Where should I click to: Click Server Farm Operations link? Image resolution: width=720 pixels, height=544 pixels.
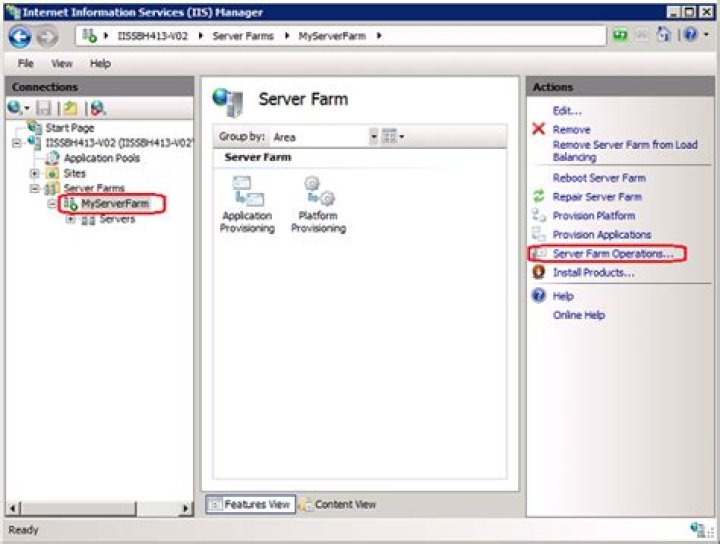612,254
